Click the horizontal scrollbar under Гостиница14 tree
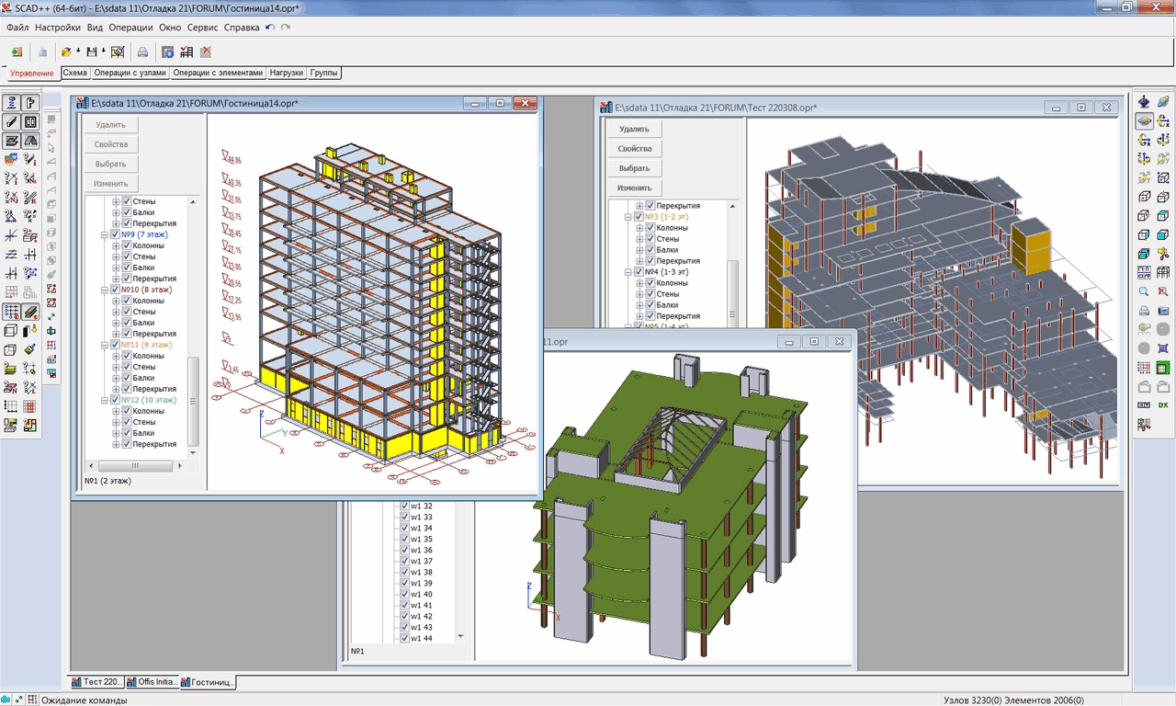This screenshot has height=706, width=1176. pyautogui.click(x=137, y=466)
